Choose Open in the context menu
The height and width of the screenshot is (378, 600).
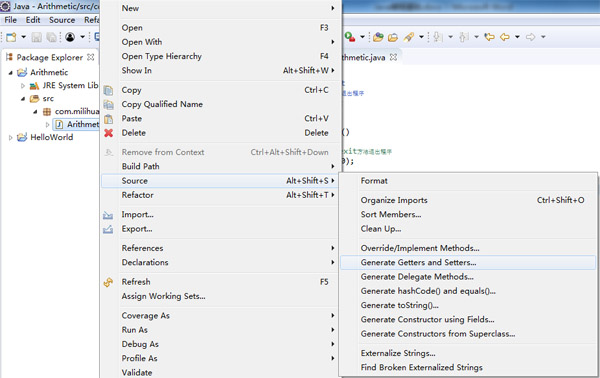[220, 28]
